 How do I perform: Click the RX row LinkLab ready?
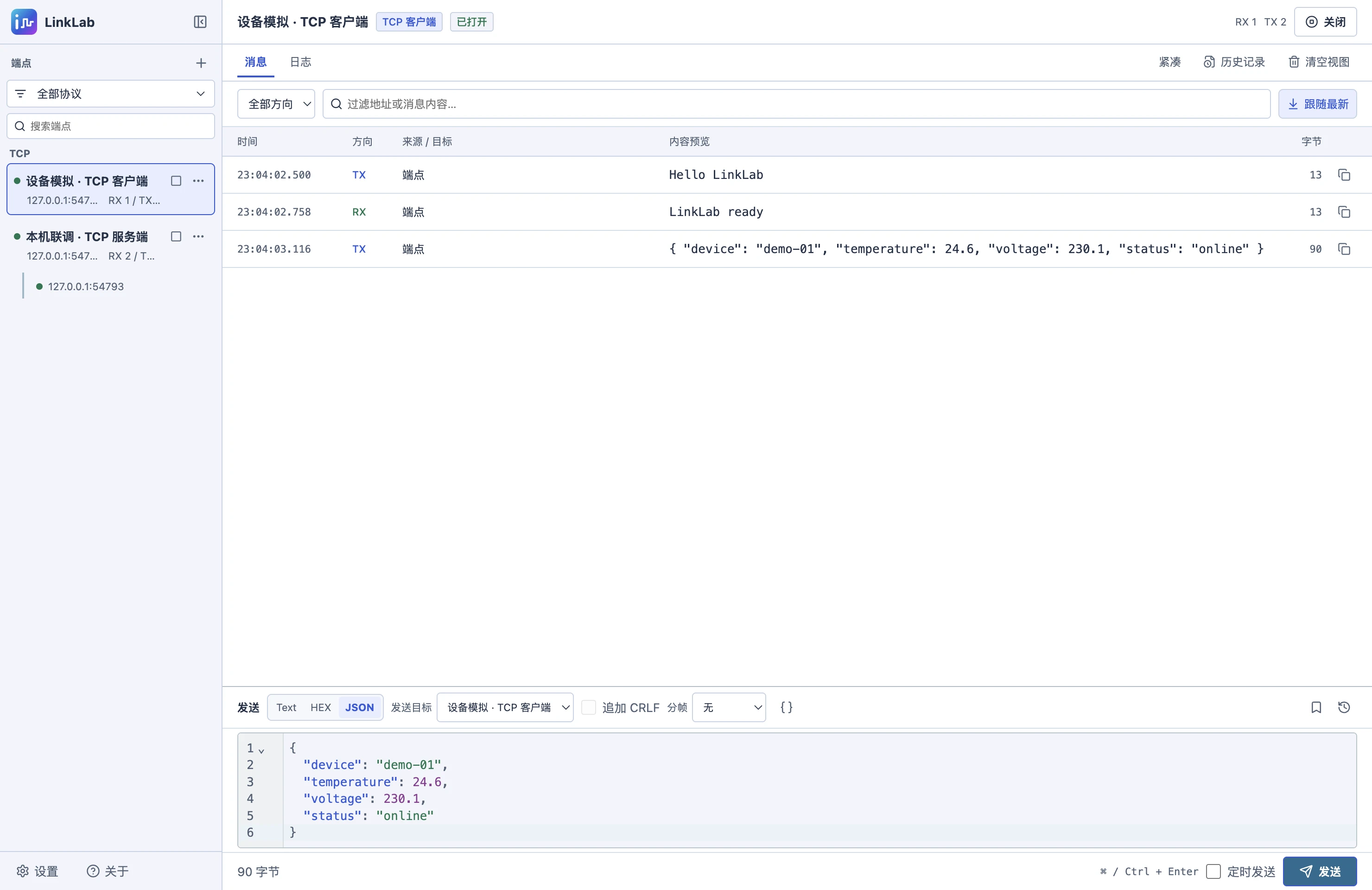[797, 211]
